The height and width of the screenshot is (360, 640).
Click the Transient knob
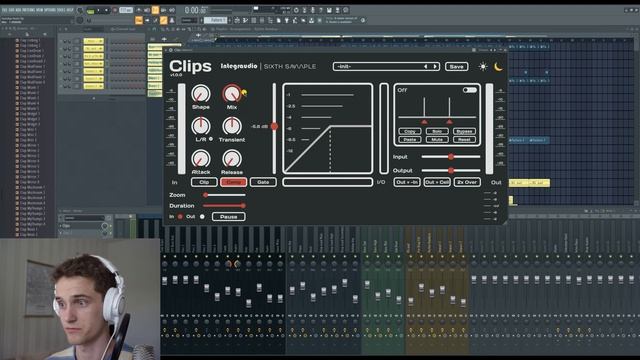[232, 126]
